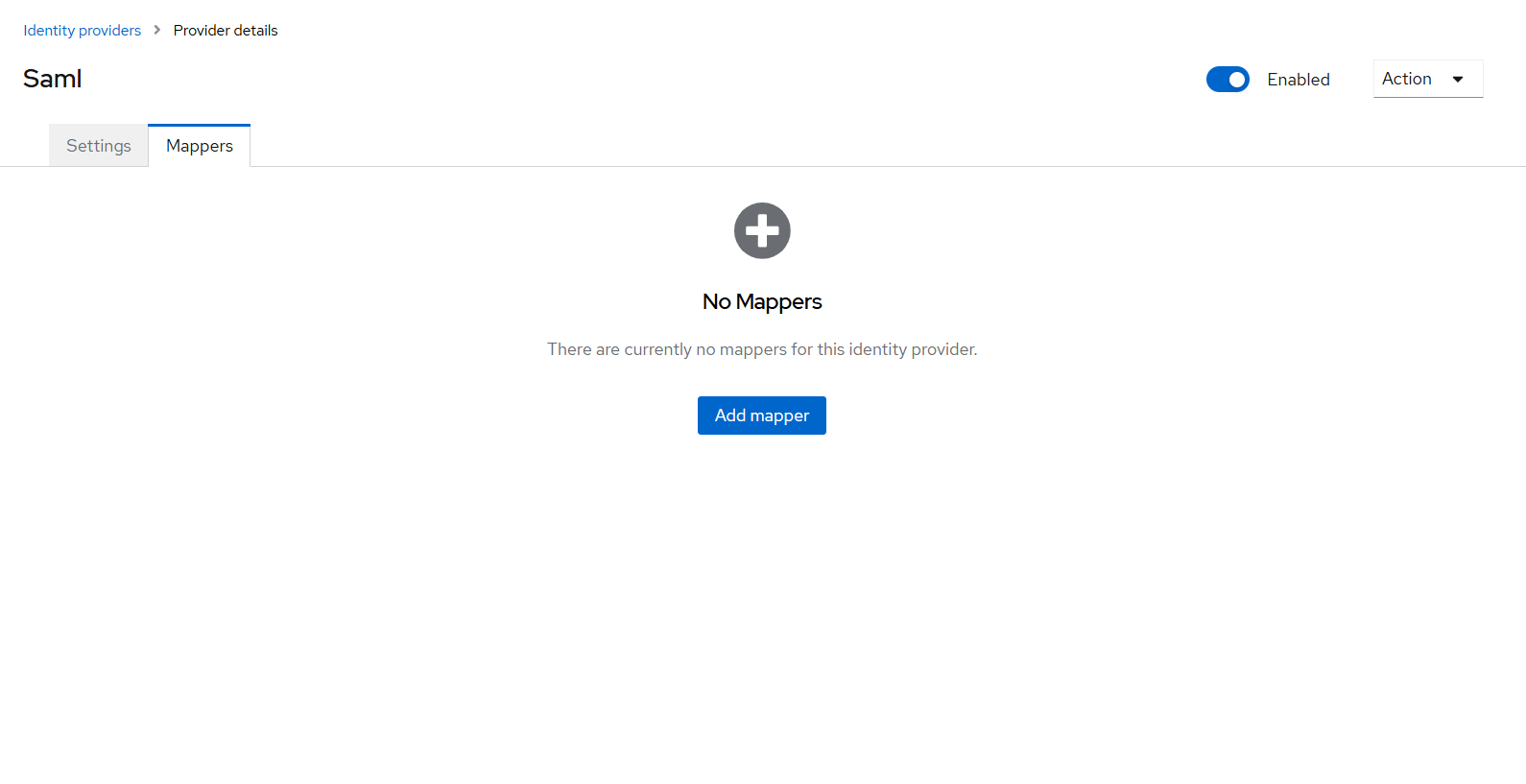Click the Enabled label beside the switch
Screen dimensions: 1526x784
coord(1298,80)
